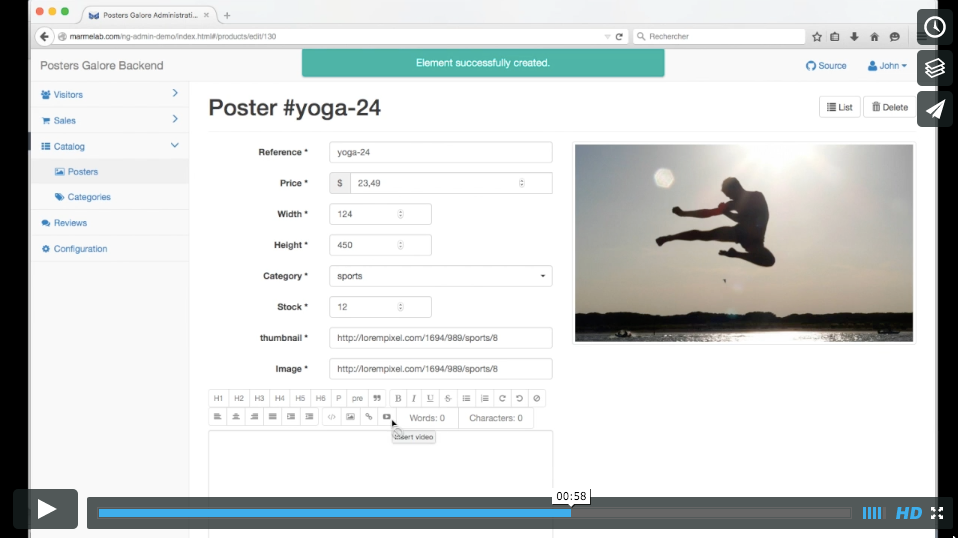Go back with the browser back arrow

[x=44, y=37]
